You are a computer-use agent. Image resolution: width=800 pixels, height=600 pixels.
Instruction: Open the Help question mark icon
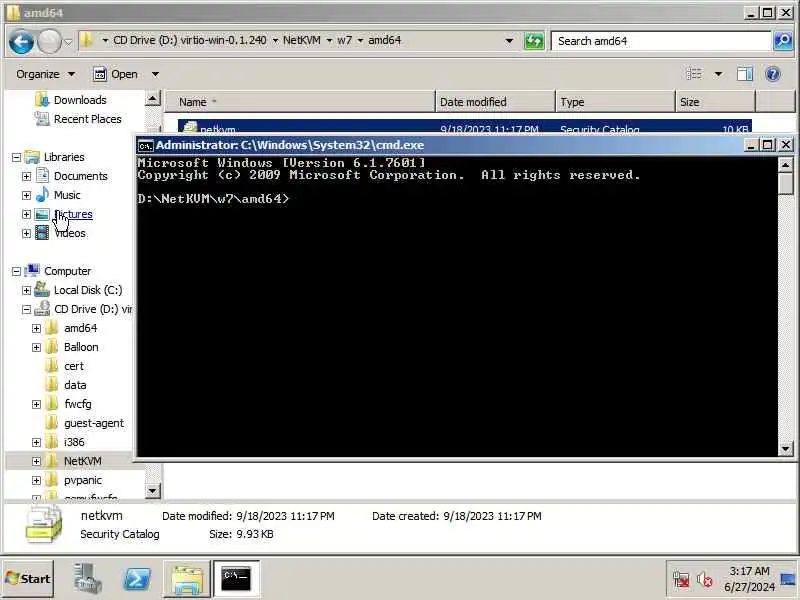pos(773,74)
